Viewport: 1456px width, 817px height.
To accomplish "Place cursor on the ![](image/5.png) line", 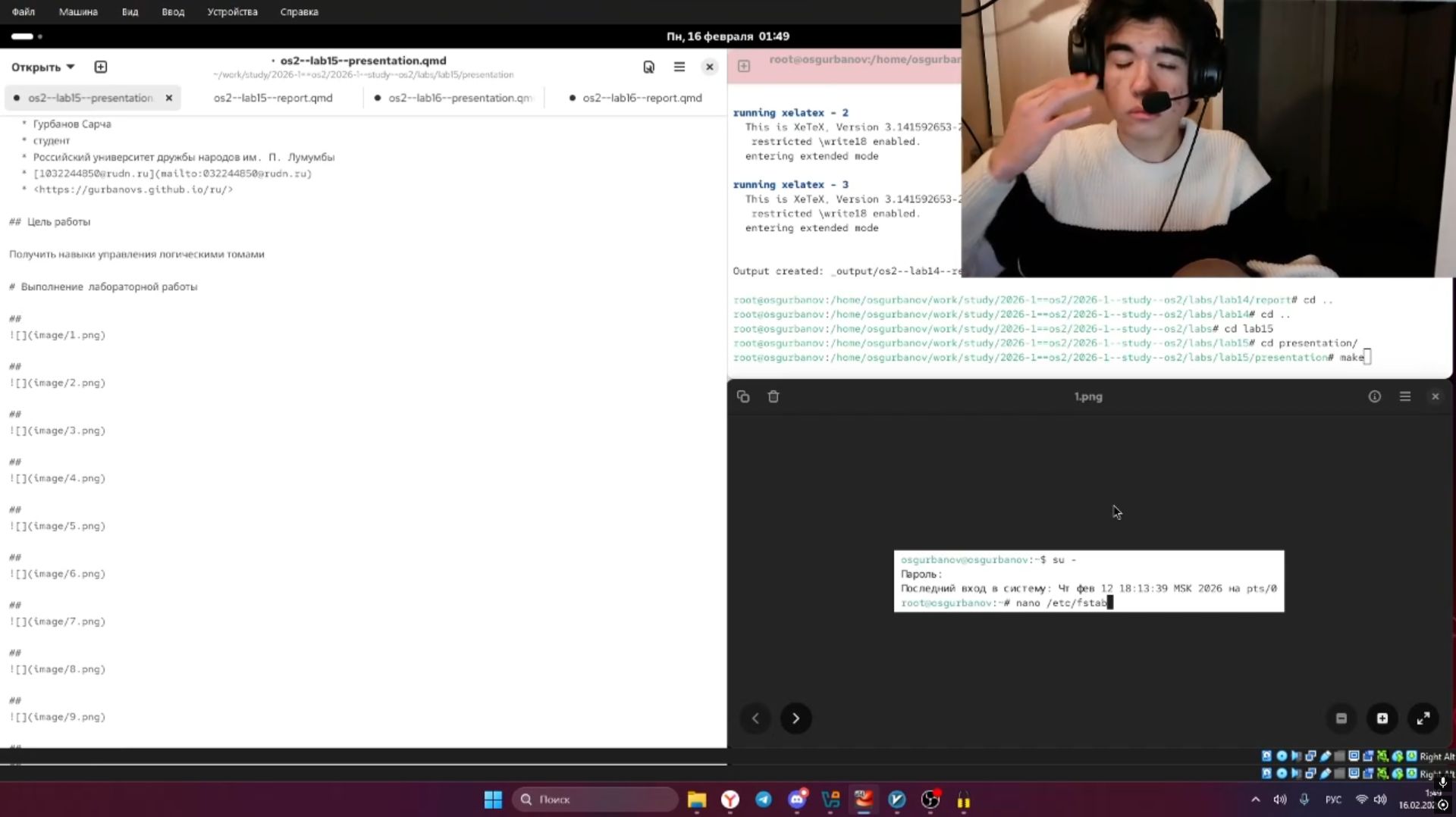I will [58, 526].
